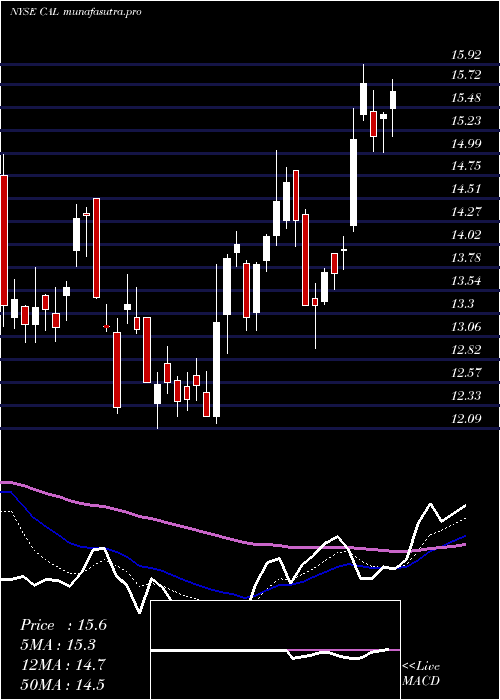This screenshot has height=700, width=500.
Task: Click the 14.99 price axis label
Action: point(466,143)
